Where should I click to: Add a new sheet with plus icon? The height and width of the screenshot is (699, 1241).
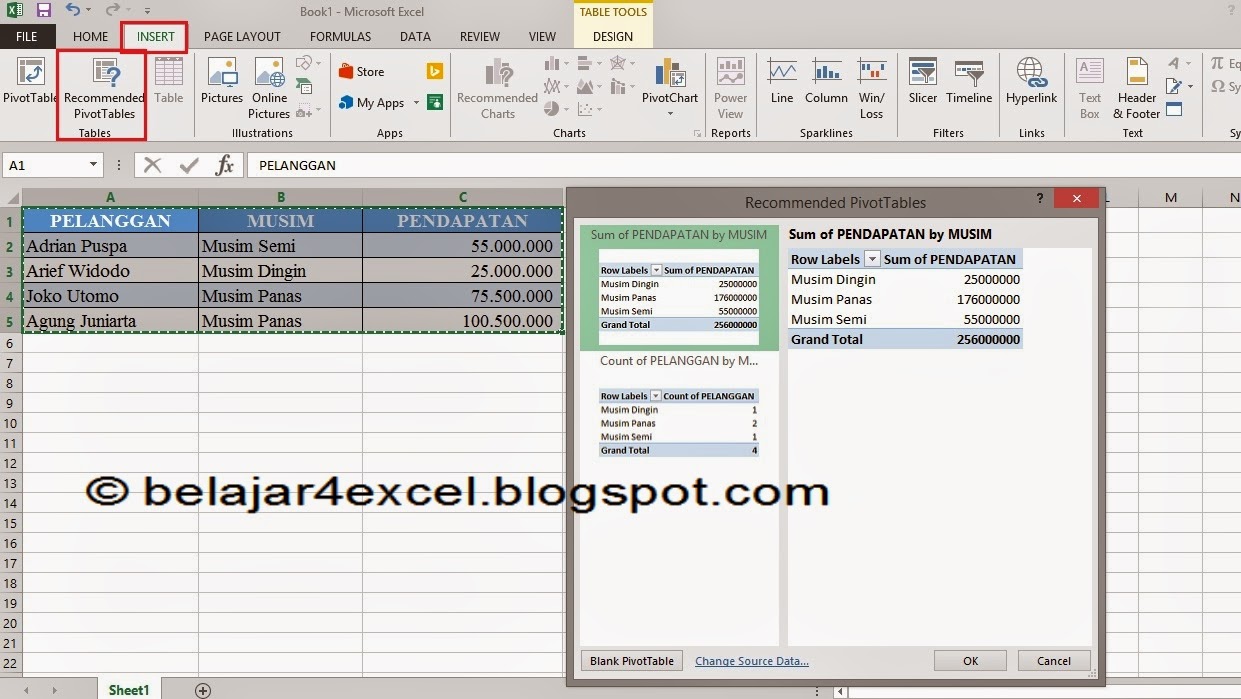point(203,690)
